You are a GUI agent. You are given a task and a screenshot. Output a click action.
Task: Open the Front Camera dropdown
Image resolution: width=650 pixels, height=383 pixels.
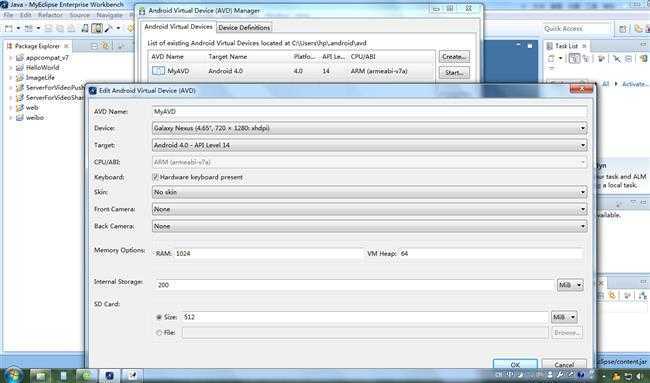click(369, 209)
